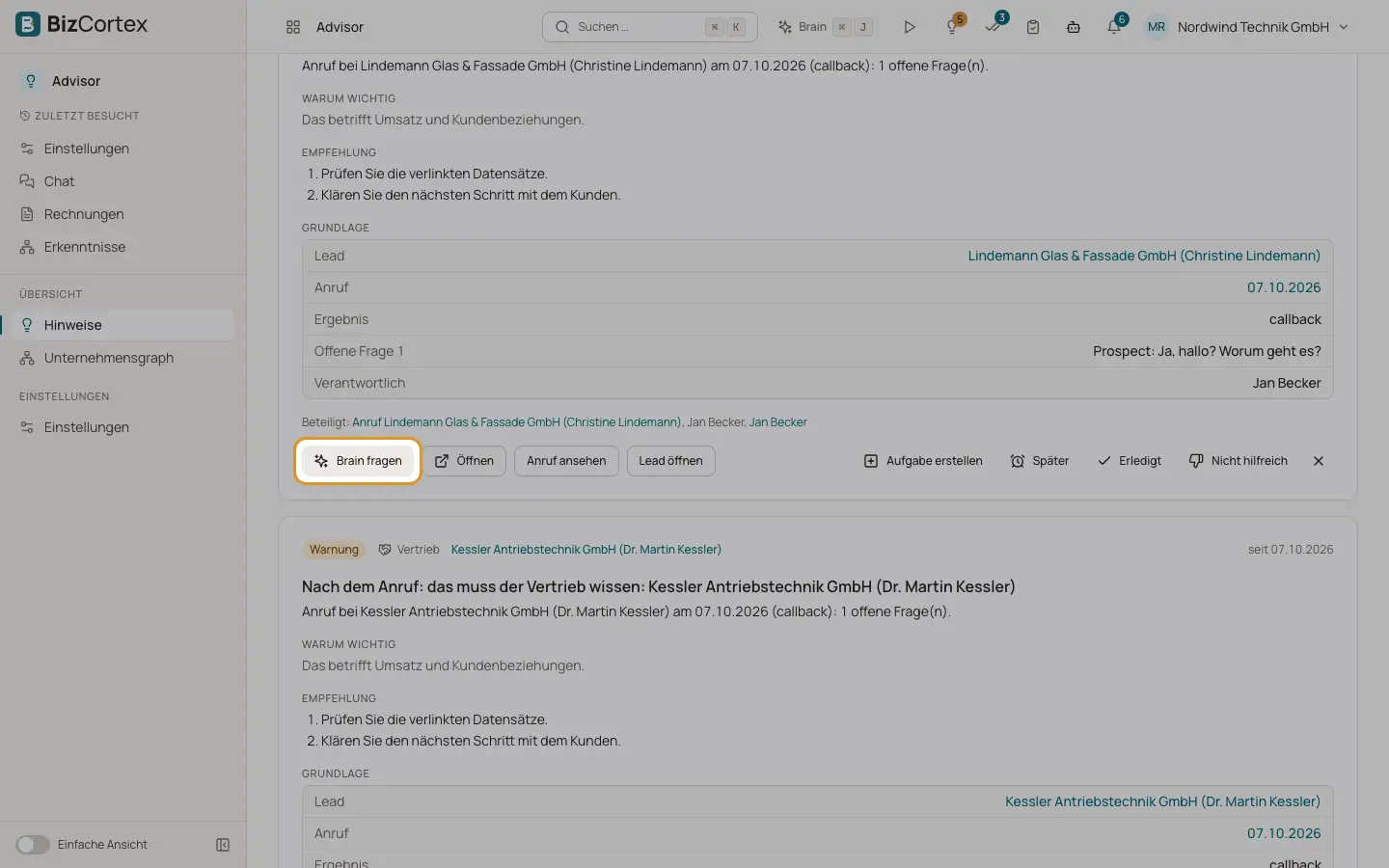Click the BizCortex logo icon
1389x868 pixels.
coord(28,24)
